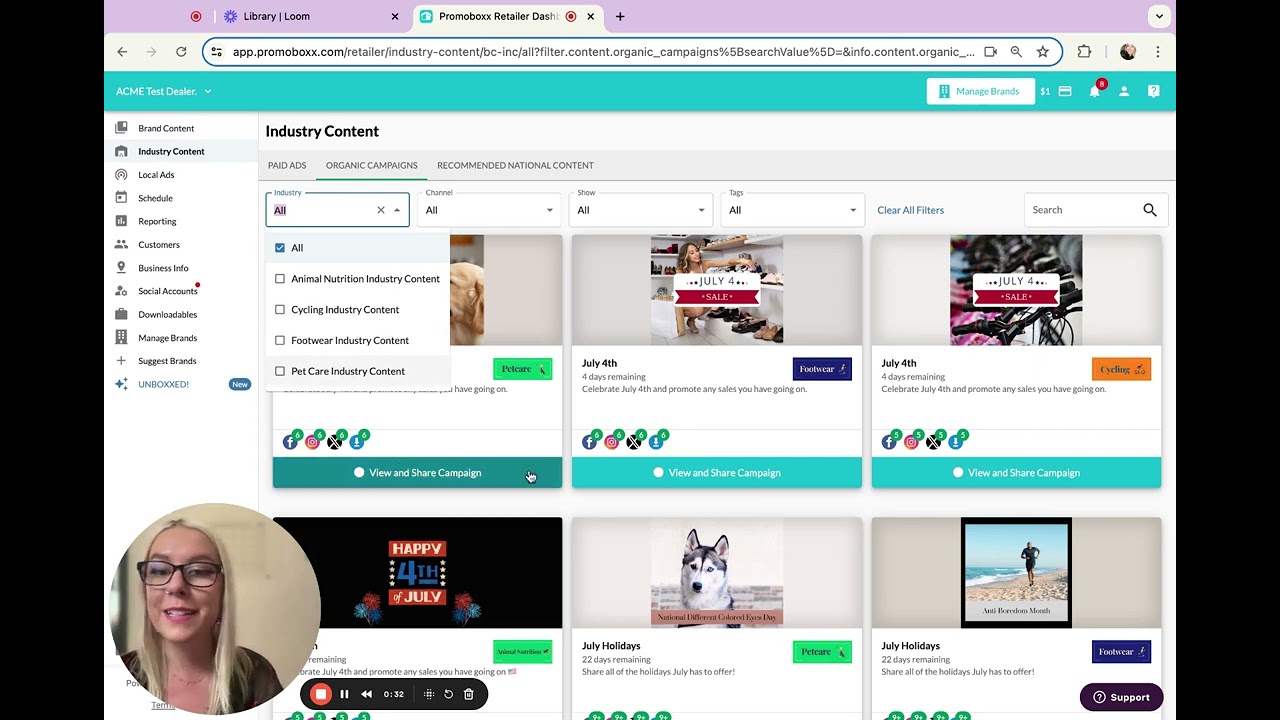The width and height of the screenshot is (1280, 720).
Task: Open the notifications bell in header
Action: tap(1095, 91)
